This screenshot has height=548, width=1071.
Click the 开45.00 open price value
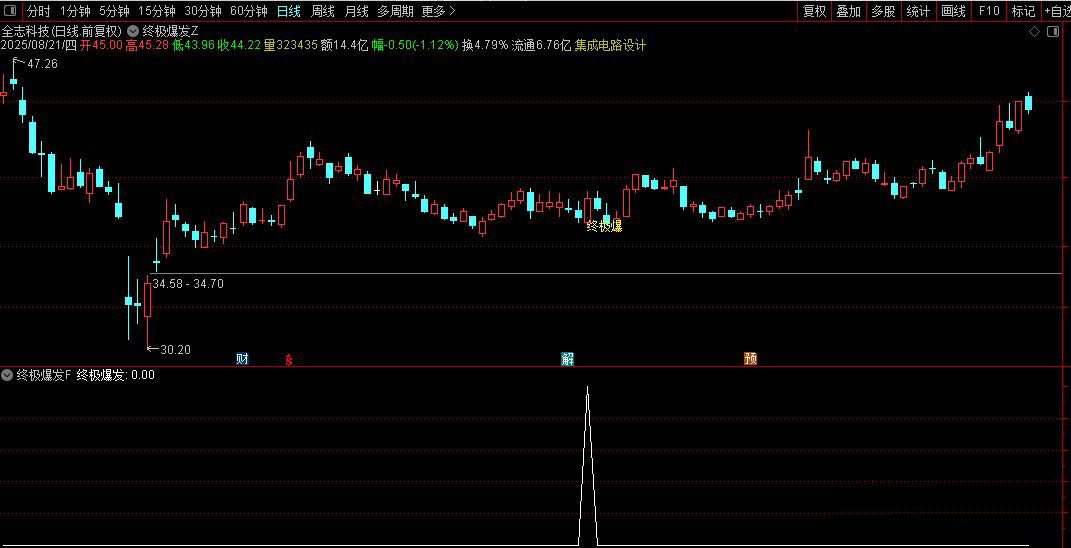(101, 46)
